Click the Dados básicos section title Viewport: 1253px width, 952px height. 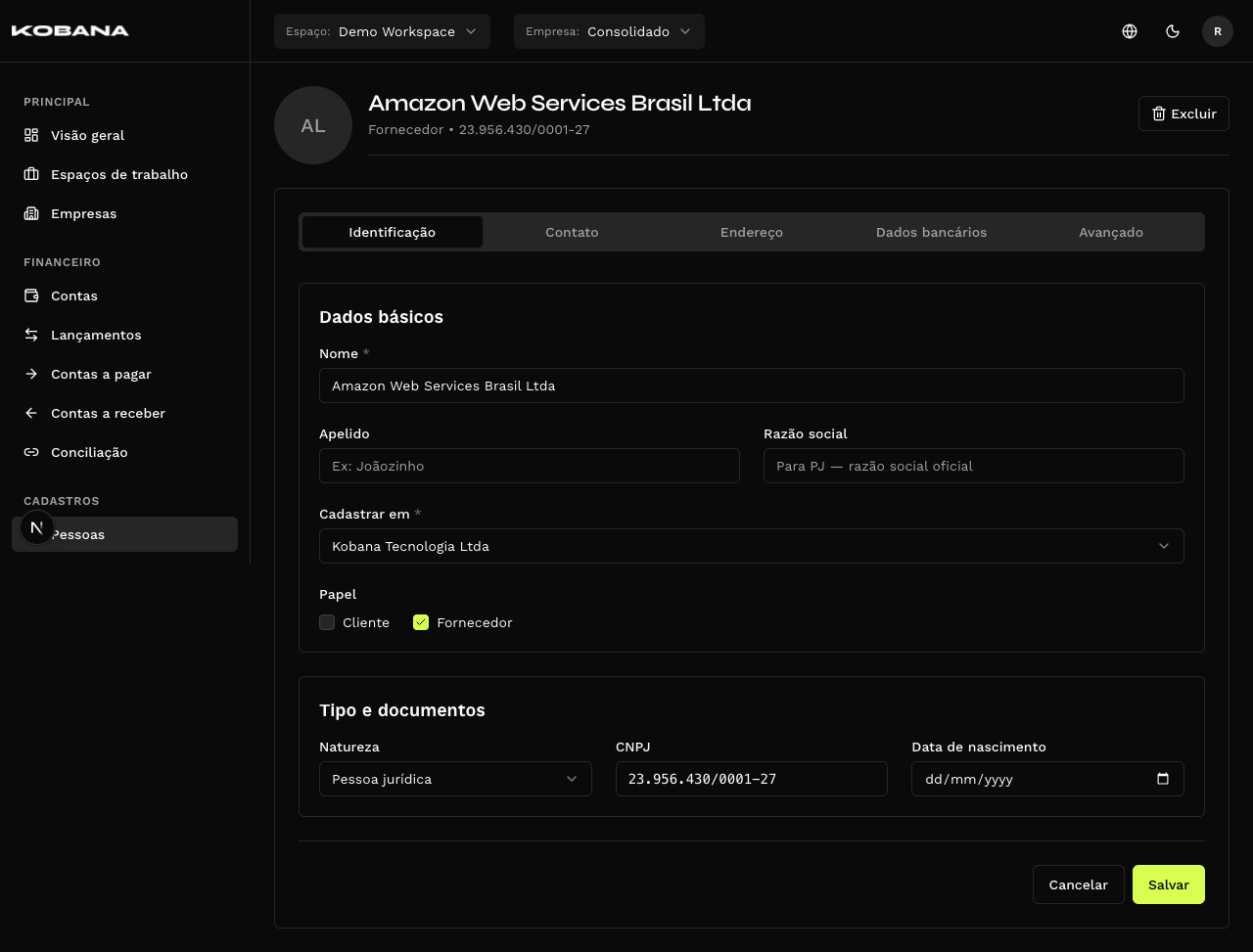pyautogui.click(x=381, y=317)
